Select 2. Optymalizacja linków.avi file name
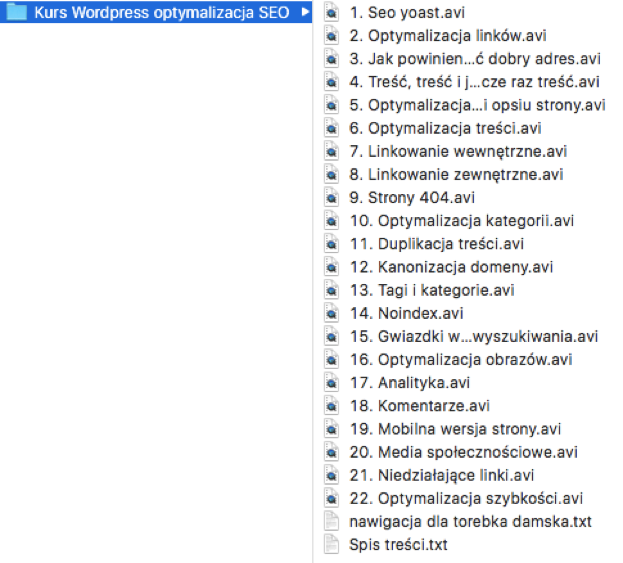The width and height of the screenshot is (623, 563). point(448,36)
